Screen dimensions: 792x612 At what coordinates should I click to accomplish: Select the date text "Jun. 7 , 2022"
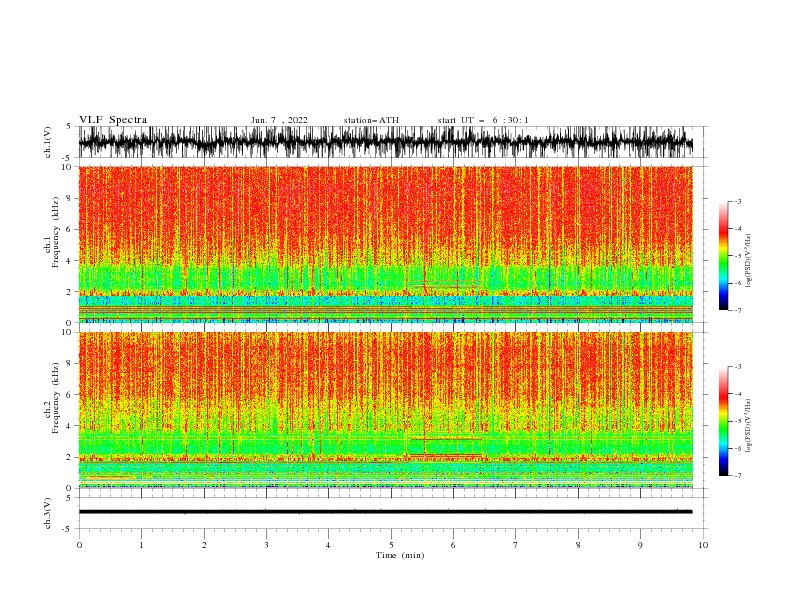coord(279,120)
